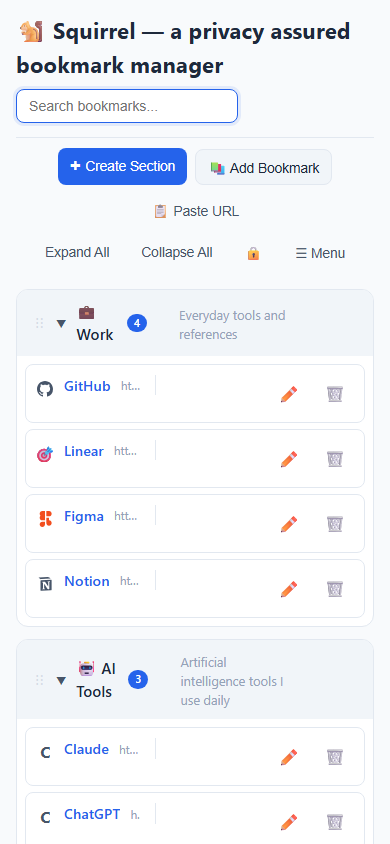Toggle the padlock lock icon
Screen dimensions: 390x844
click(x=253, y=253)
